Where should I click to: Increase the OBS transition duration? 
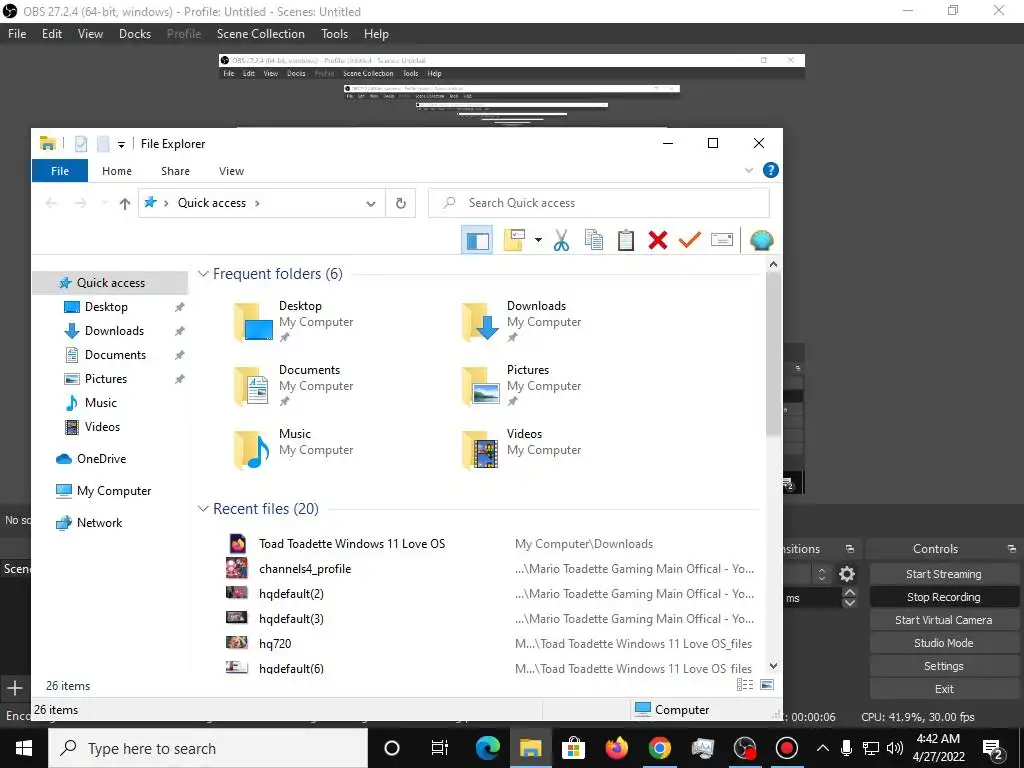[x=850, y=592]
